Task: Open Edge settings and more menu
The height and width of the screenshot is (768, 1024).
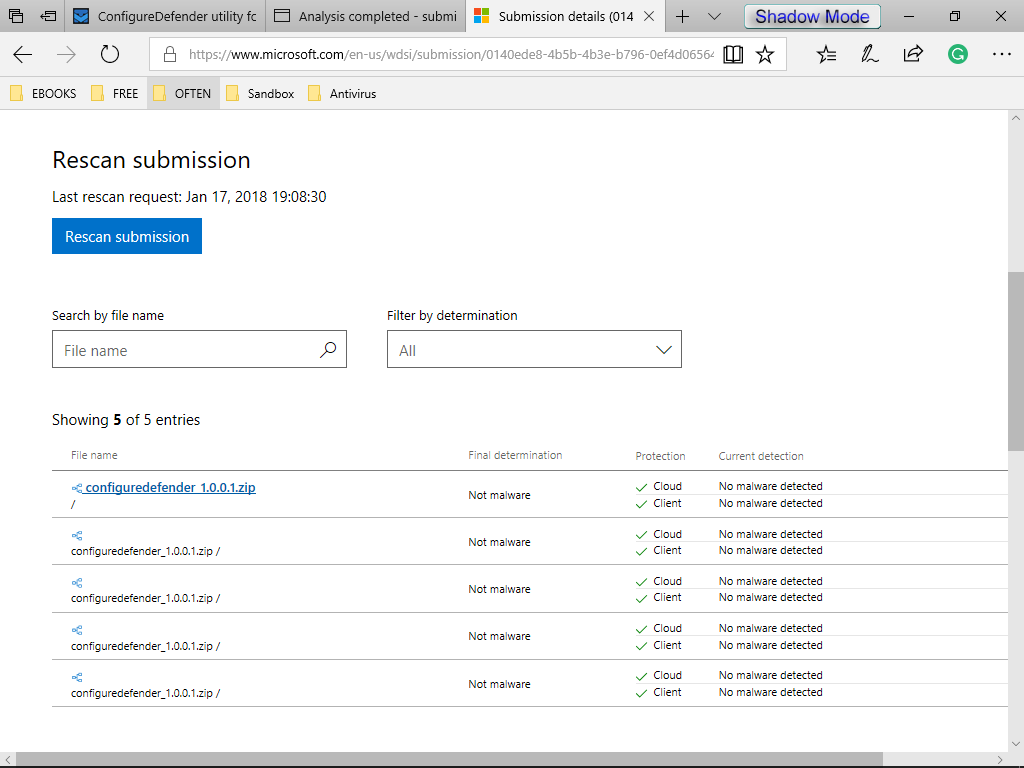Action: click(x=1001, y=54)
